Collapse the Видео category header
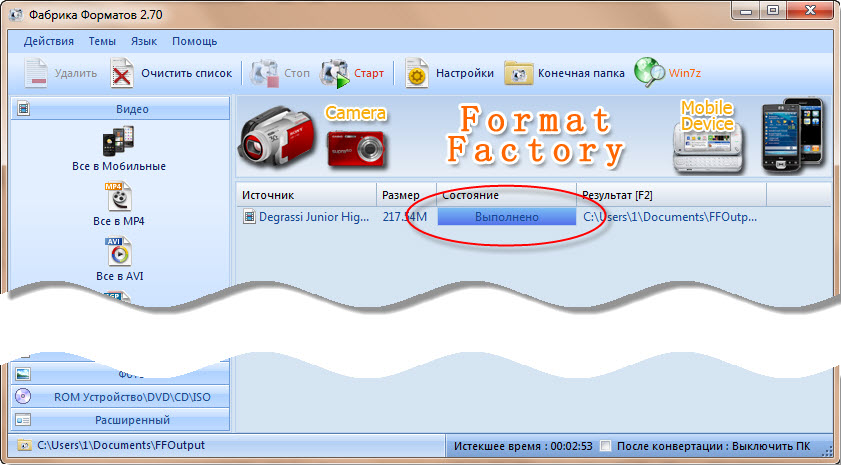 point(120,109)
